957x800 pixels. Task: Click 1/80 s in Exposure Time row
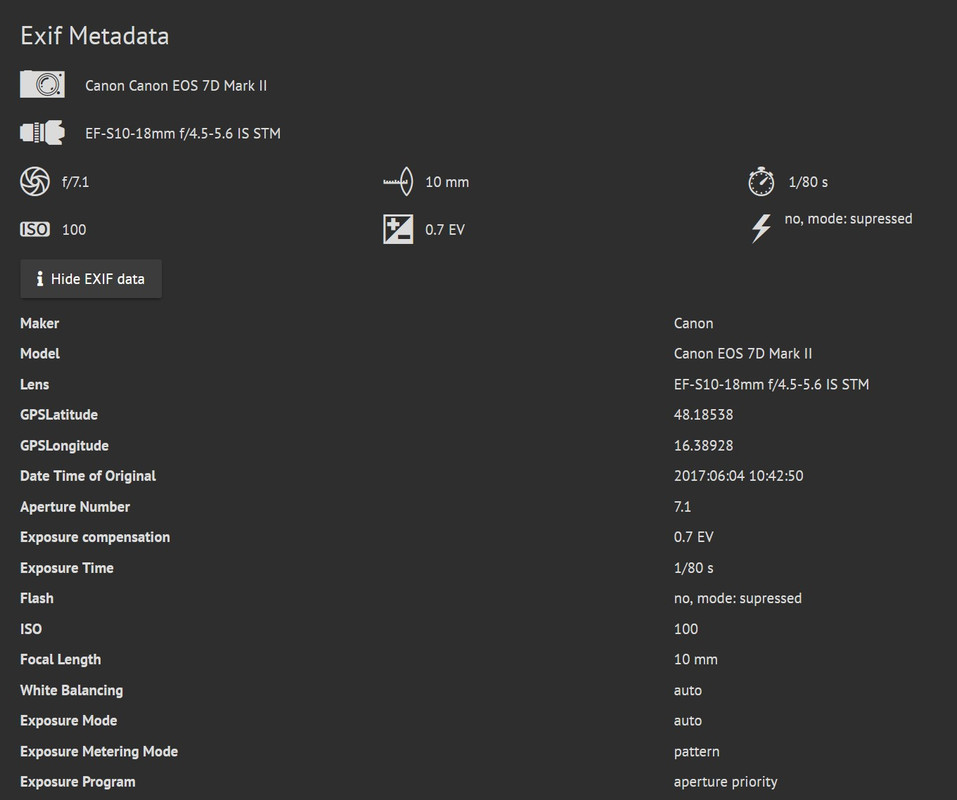point(693,568)
